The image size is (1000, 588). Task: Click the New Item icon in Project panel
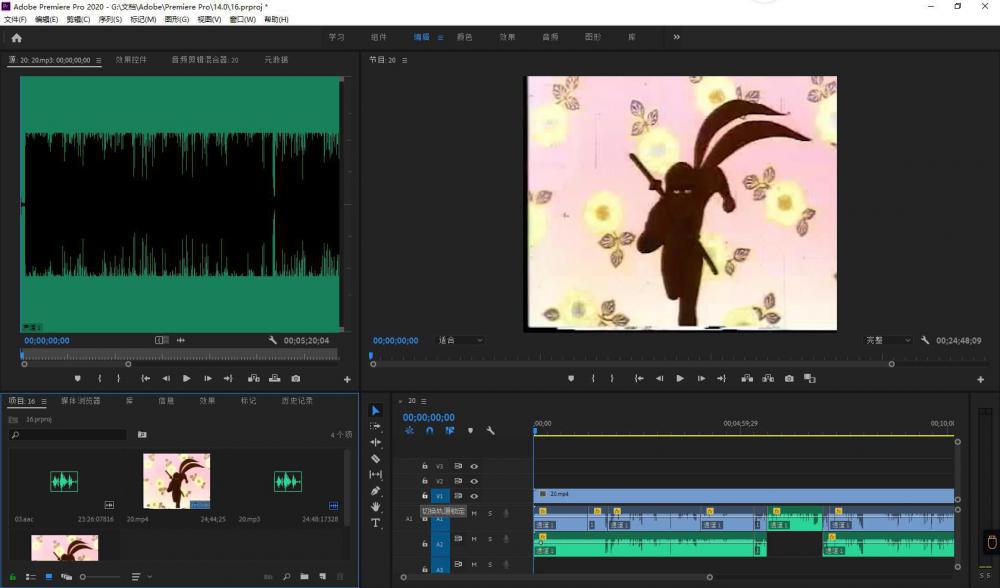[323, 577]
